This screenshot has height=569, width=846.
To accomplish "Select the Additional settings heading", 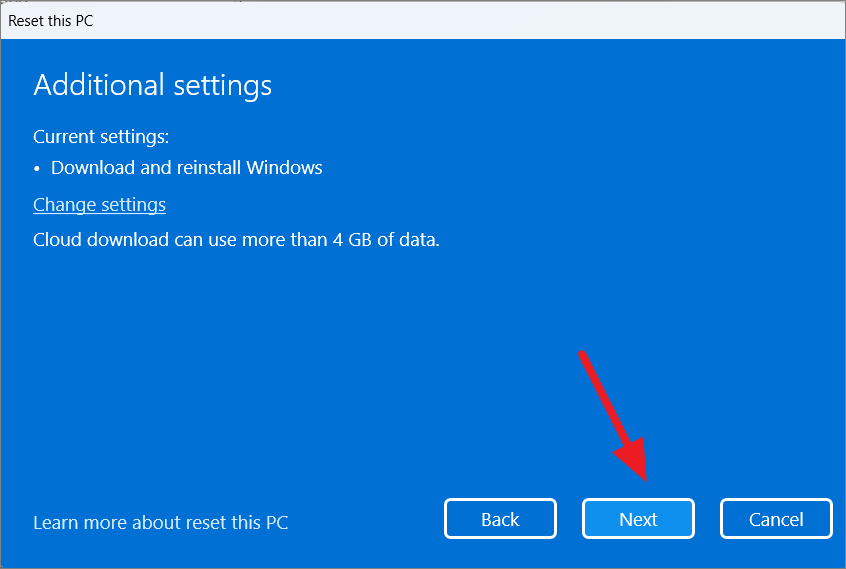I will 153,85.
